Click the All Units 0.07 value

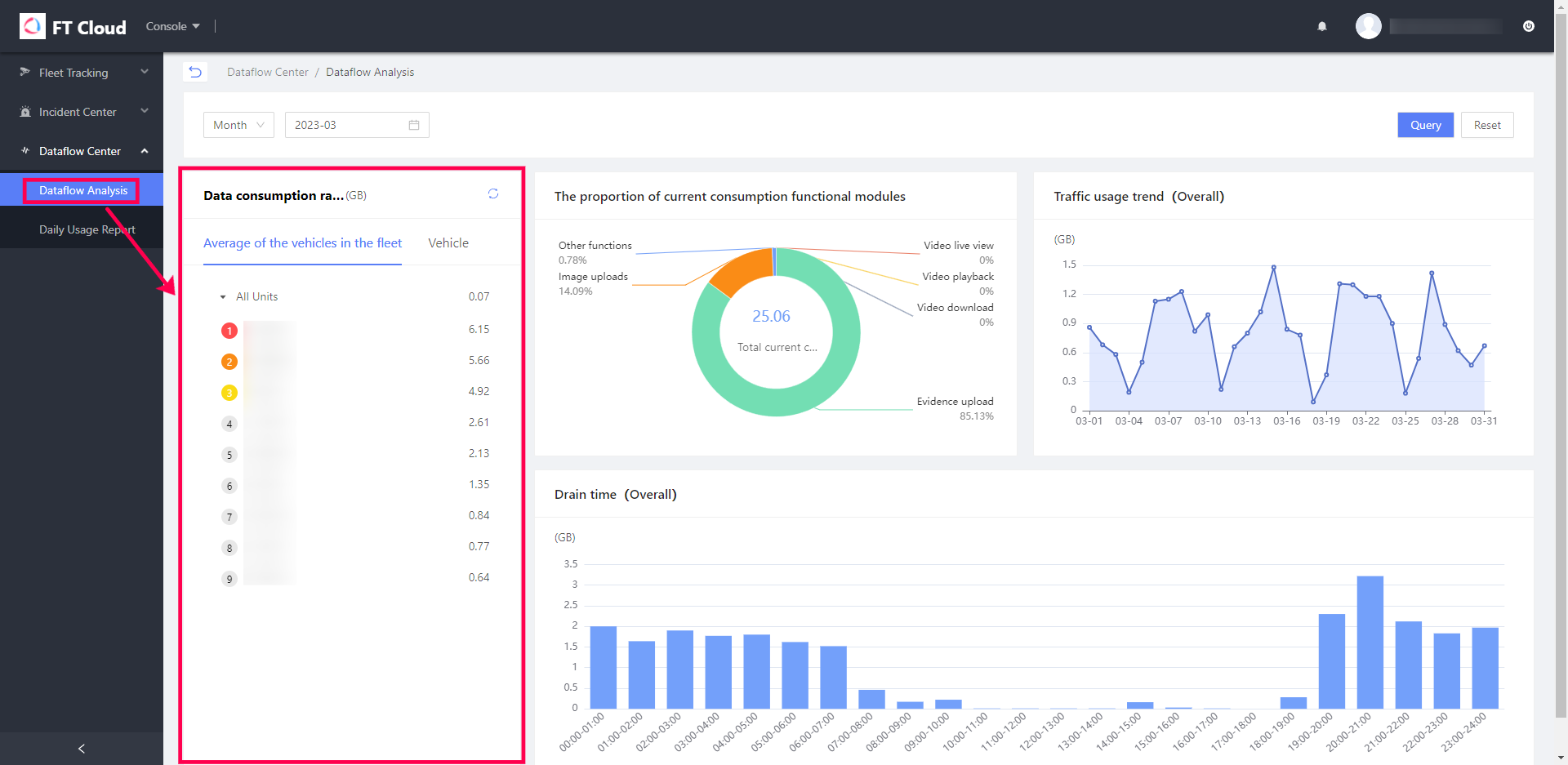(479, 296)
